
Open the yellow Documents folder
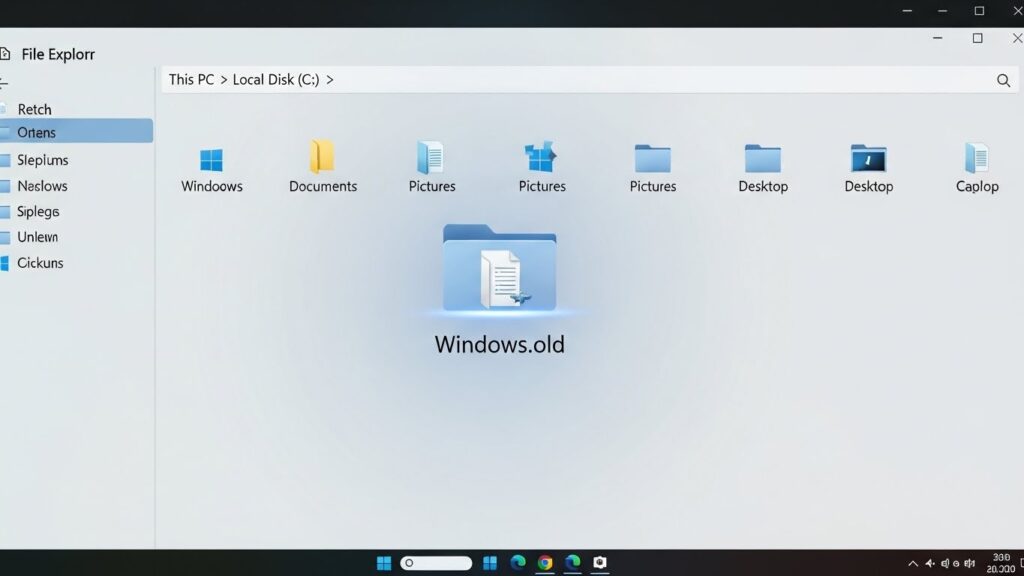(322, 159)
